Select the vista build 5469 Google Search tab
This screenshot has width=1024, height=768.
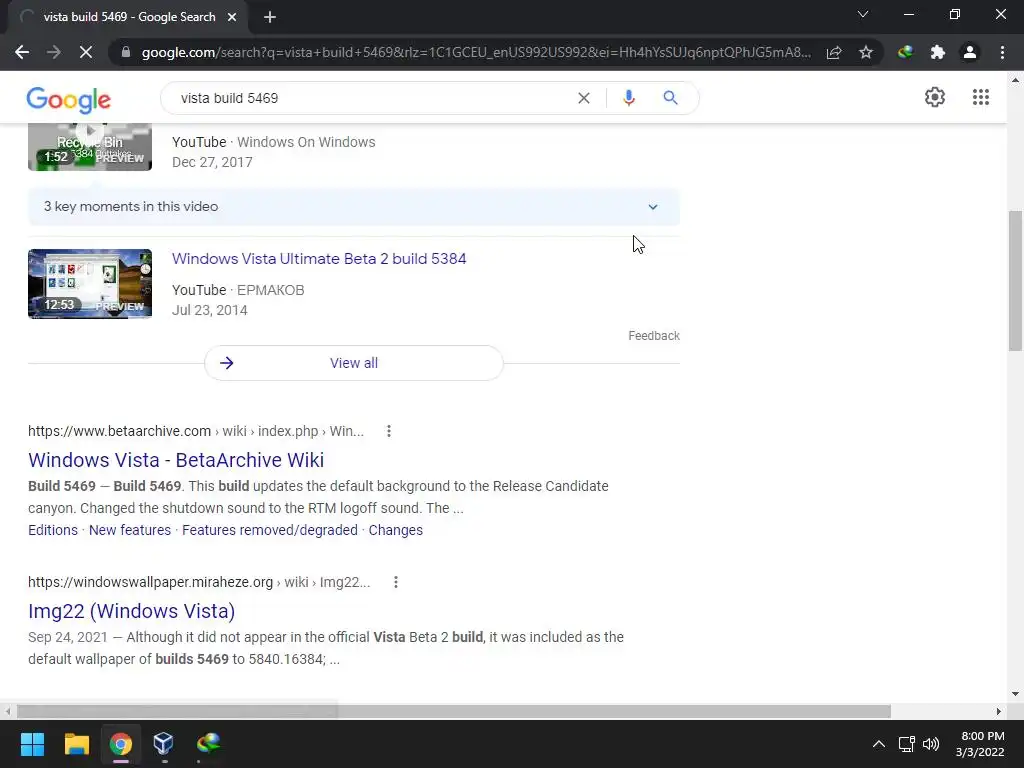pos(129,17)
